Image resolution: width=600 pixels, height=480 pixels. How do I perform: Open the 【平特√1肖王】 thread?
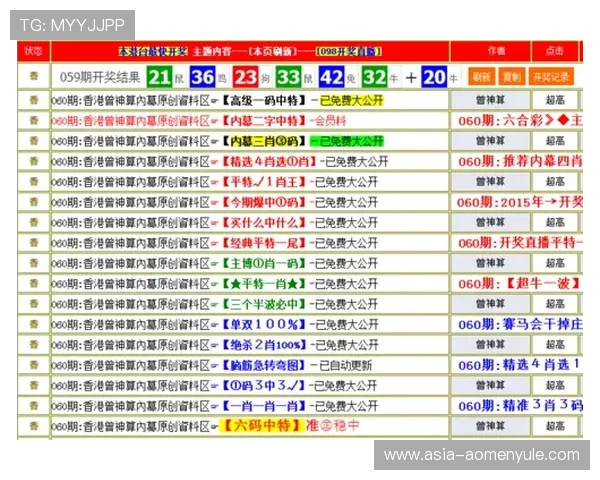[x=215, y=182]
